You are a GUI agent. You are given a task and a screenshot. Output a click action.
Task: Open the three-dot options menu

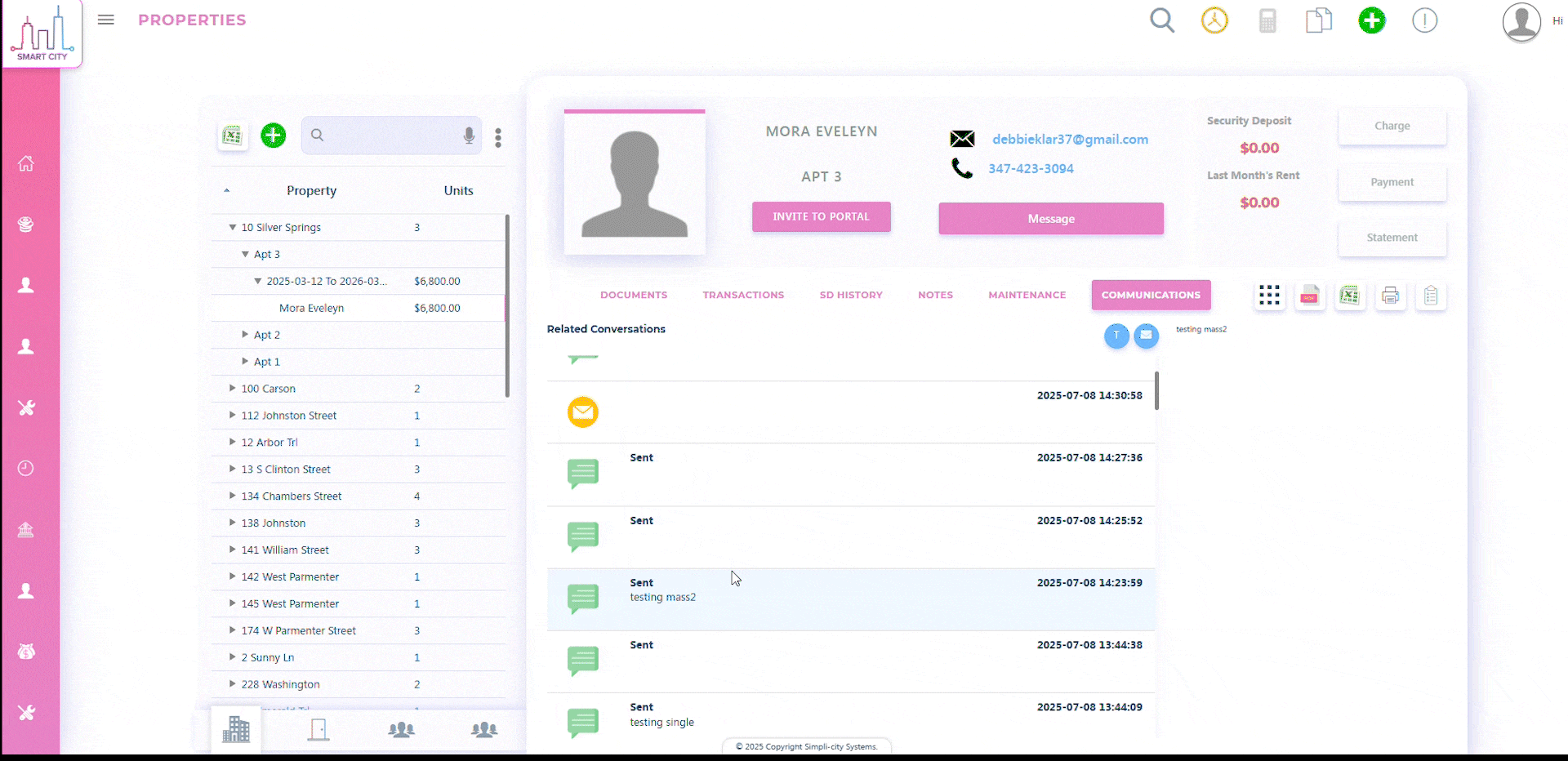(498, 137)
